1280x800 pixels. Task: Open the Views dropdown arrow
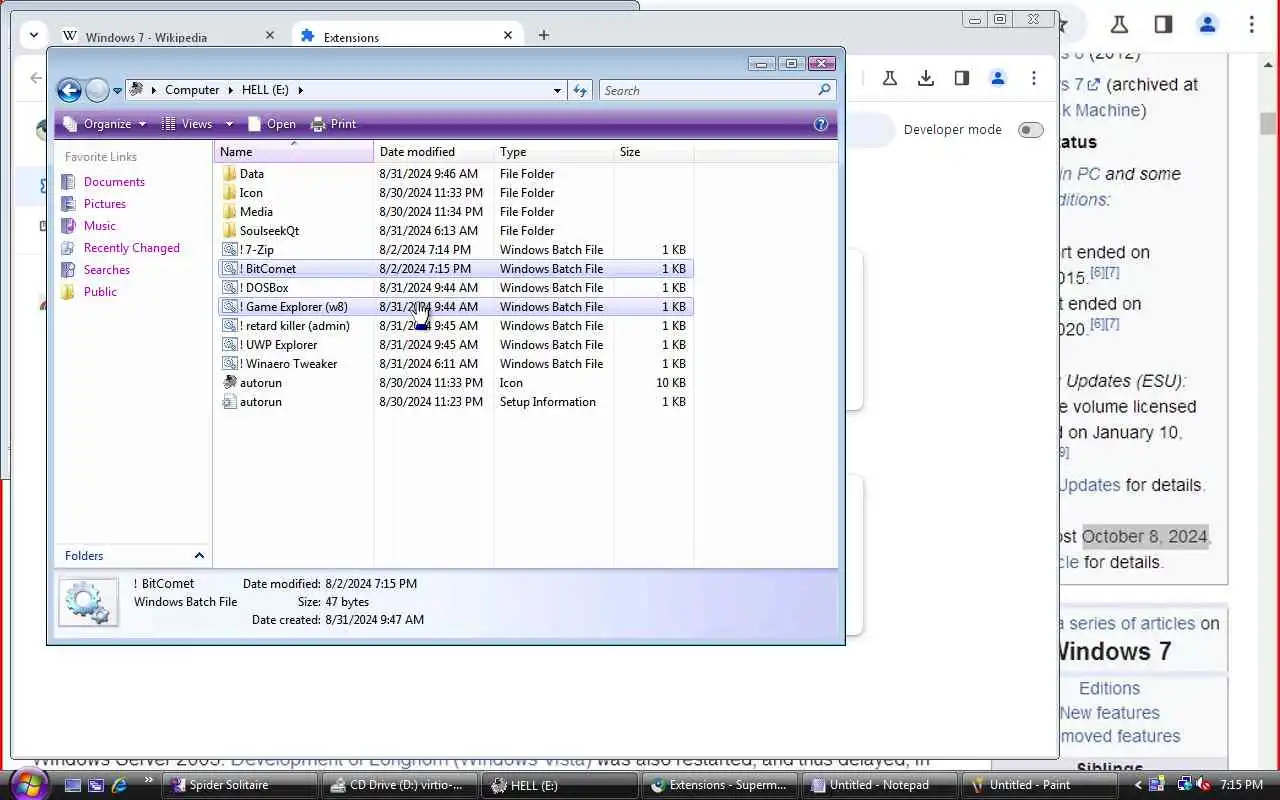(x=229, y=124)
